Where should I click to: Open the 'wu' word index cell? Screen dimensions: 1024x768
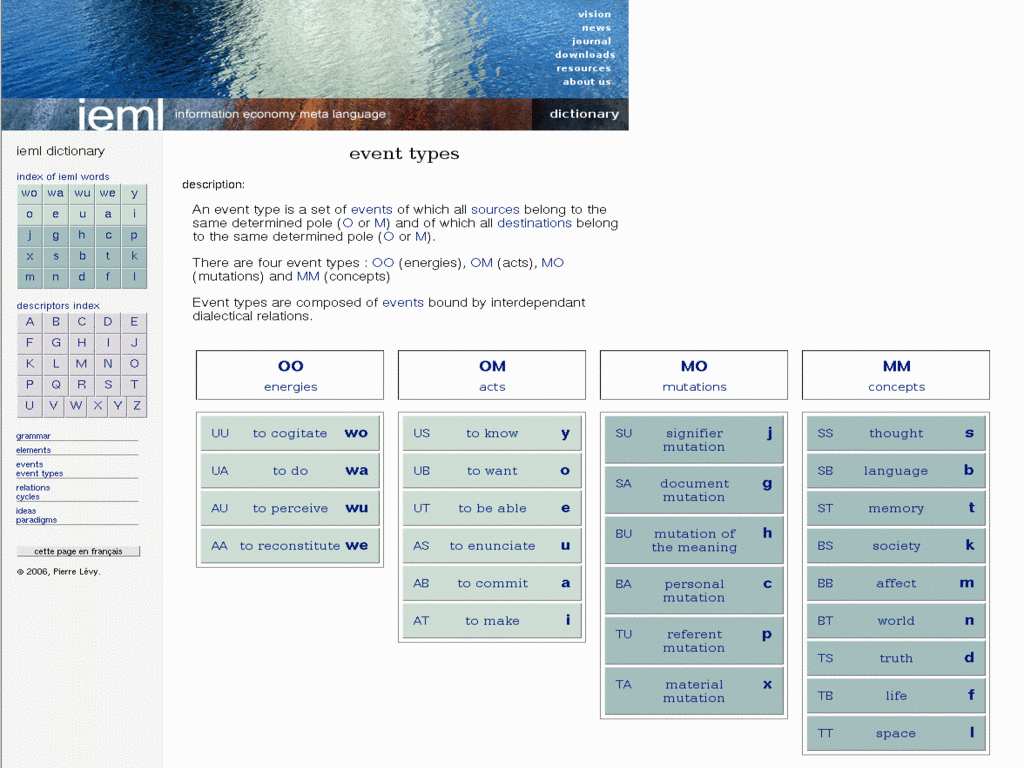(82, 193)
